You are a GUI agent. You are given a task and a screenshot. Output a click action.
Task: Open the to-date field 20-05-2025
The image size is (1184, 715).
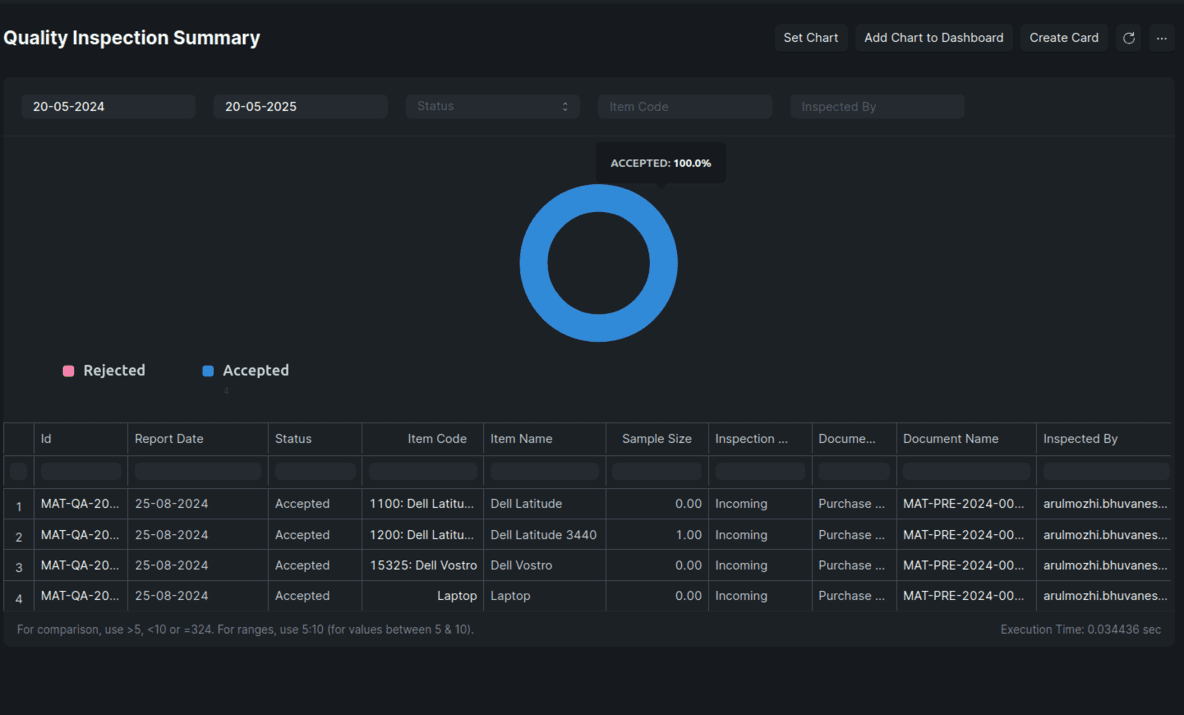[300, 107]
